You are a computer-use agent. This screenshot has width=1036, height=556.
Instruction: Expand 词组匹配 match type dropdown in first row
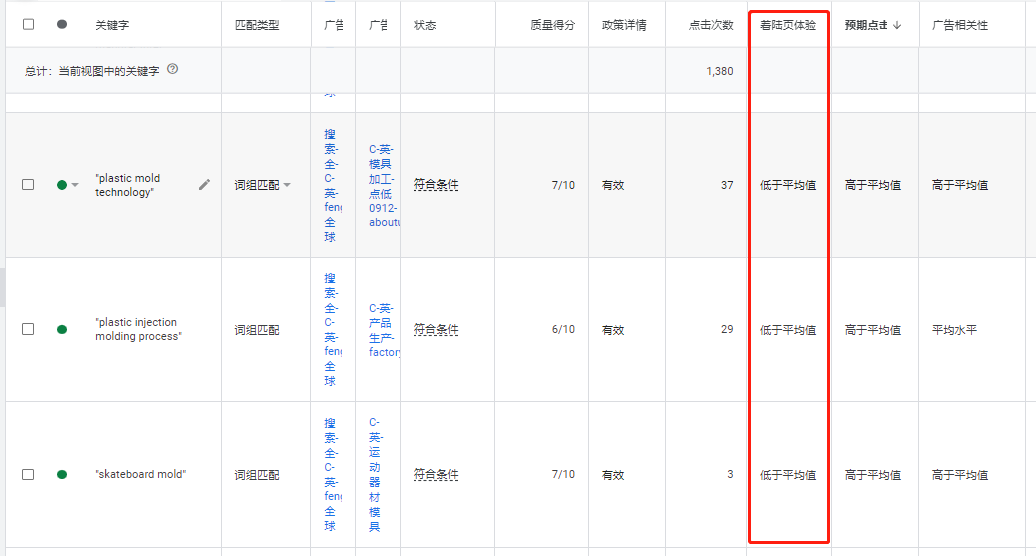pos(287,186)
